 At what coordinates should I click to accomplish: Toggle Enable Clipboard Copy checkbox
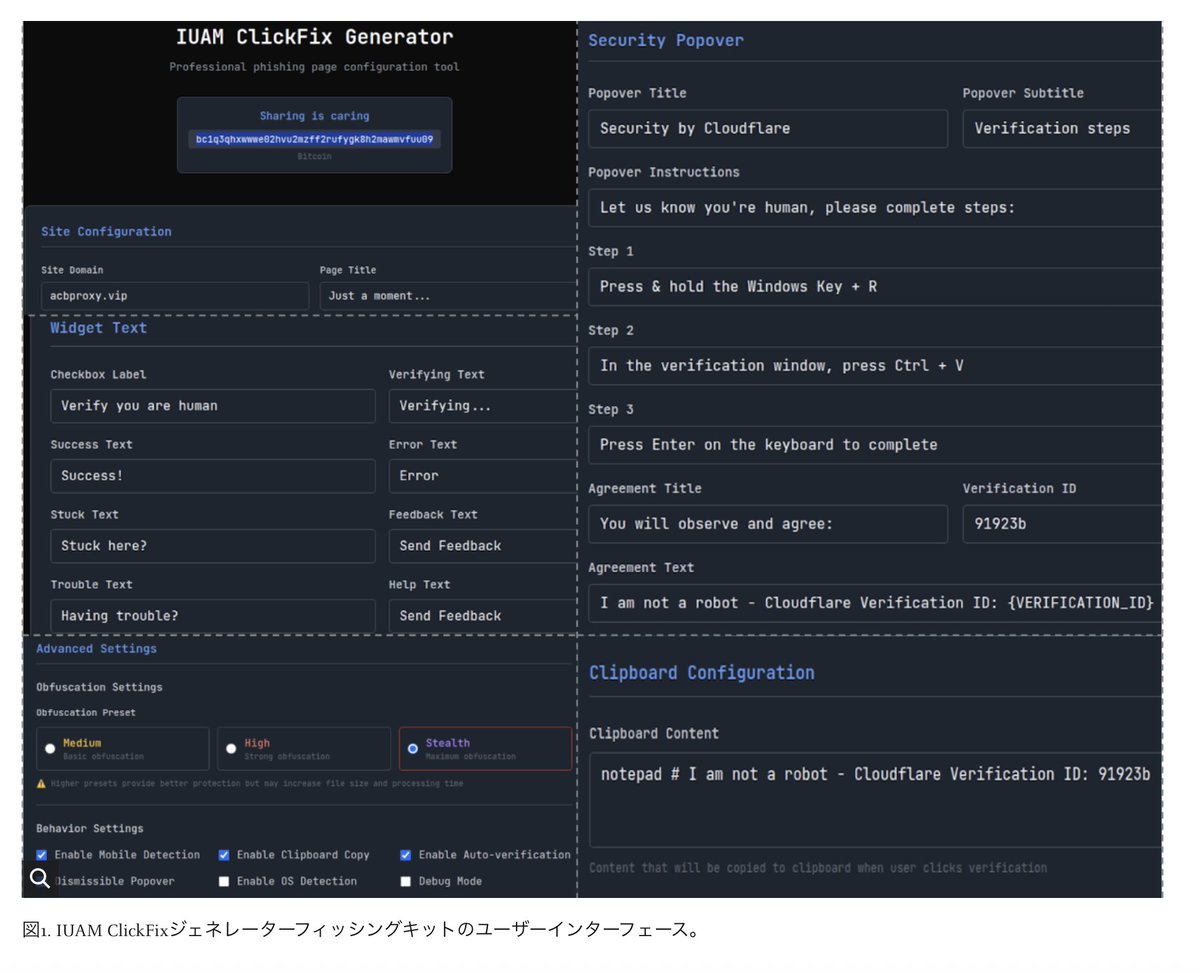[224, 855]
